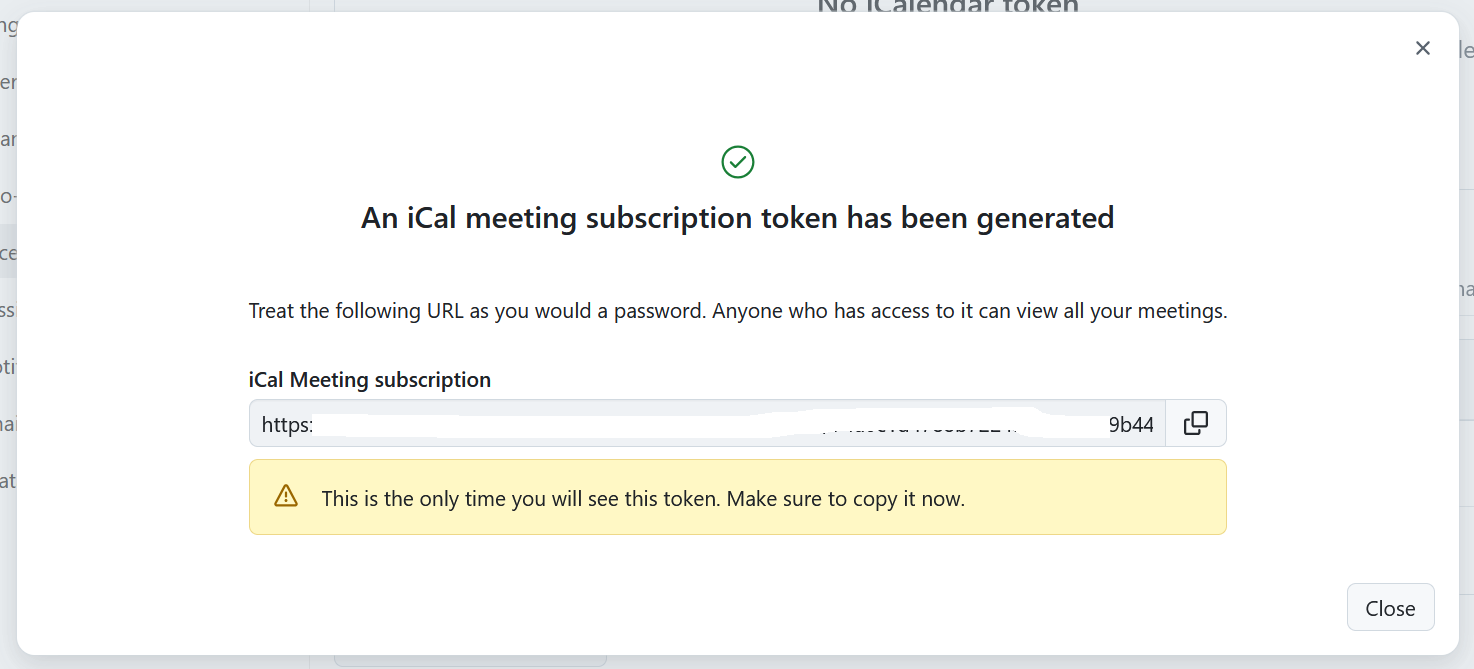1474x669 pixels.
Task: Click the password-warning sentence above the URL
Action: click(737, 310)
